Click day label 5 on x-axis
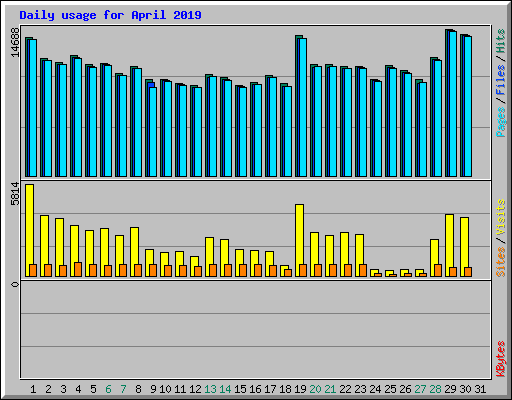 click(93, 389)
